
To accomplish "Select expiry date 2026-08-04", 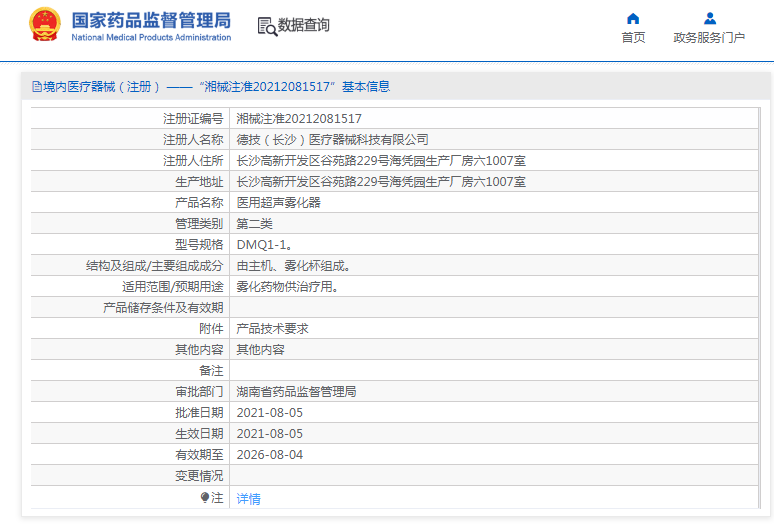I will click(x=270, y=455).
